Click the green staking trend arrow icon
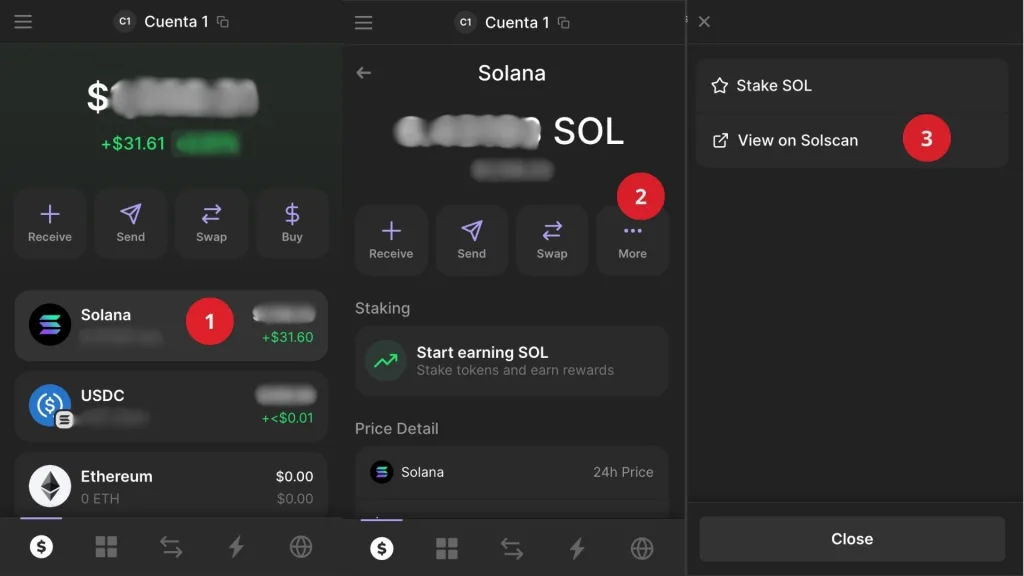 386,360
